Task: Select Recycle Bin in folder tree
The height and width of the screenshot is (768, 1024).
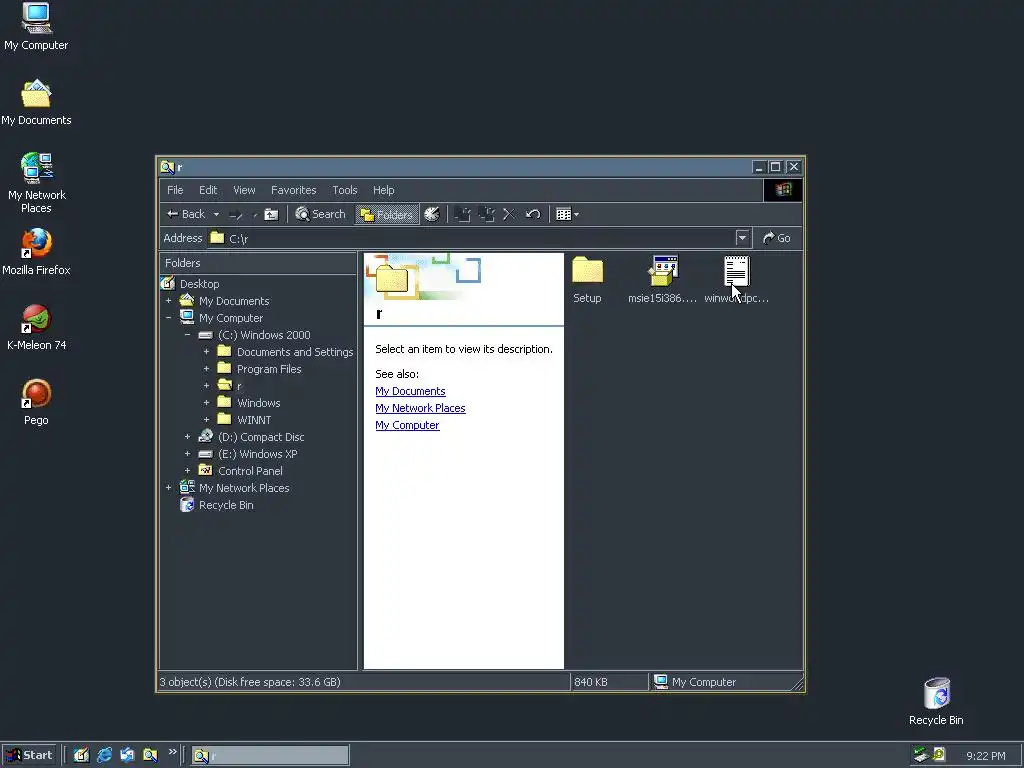Action: [x=226, y=505]
